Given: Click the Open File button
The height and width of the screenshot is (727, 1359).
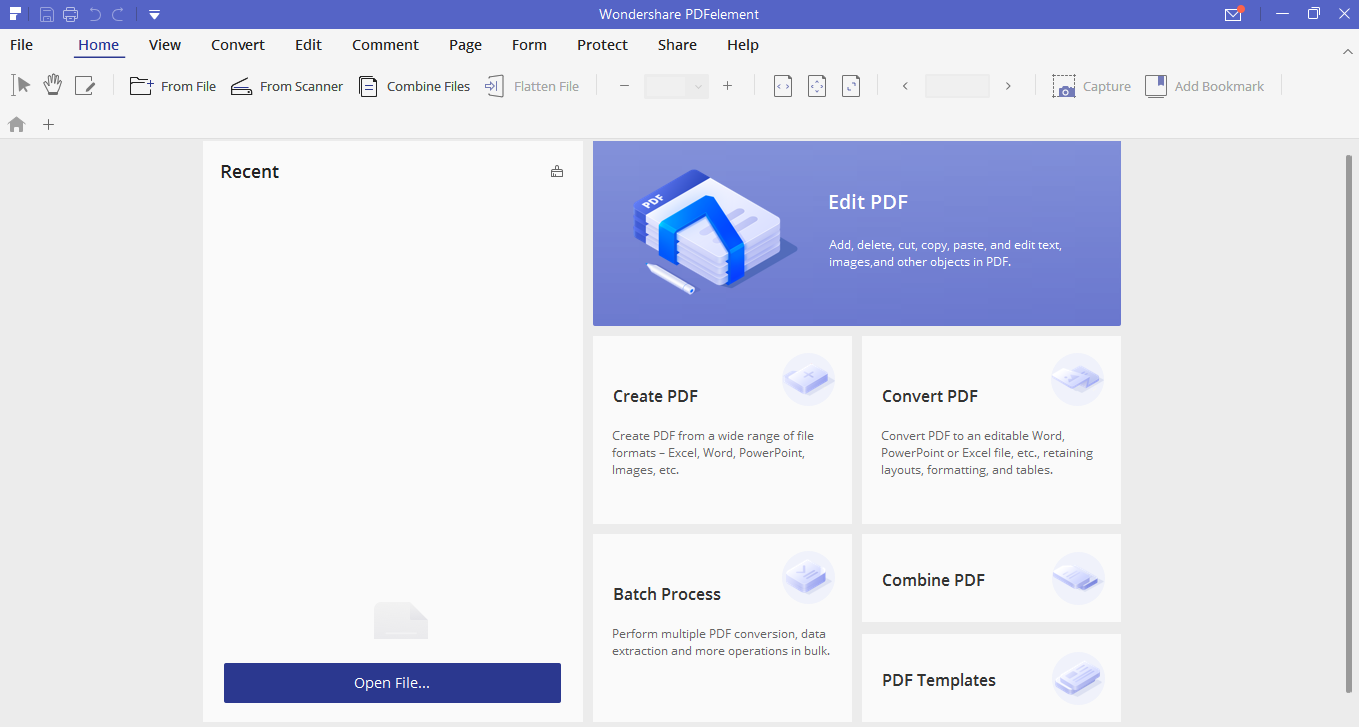Looking at the screenshot, I should (392, 682).
